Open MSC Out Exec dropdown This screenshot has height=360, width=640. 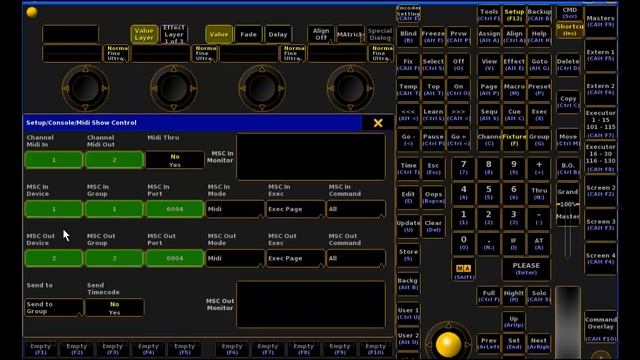296,258
